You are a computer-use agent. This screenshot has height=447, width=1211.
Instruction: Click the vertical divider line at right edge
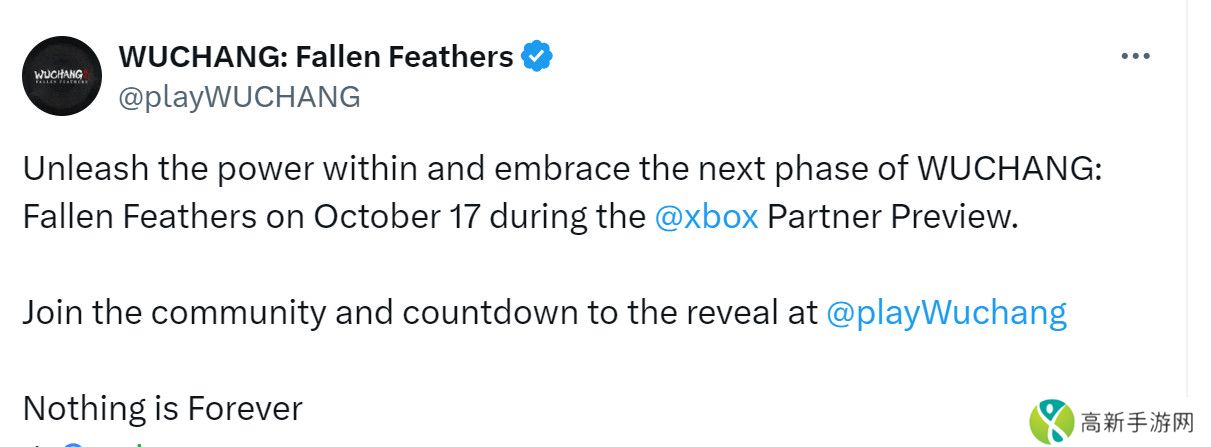coord(1188,200)
